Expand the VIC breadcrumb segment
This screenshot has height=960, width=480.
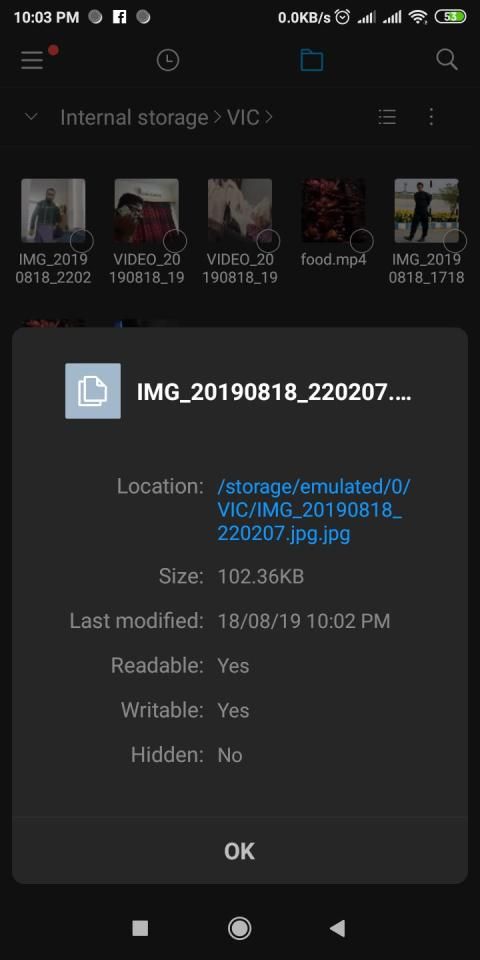click(x=243, y=118)
